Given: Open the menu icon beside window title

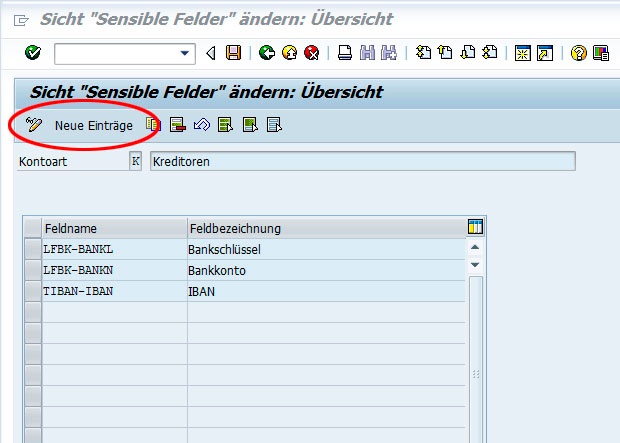Looking at the screenshot, I should (21, 20).
